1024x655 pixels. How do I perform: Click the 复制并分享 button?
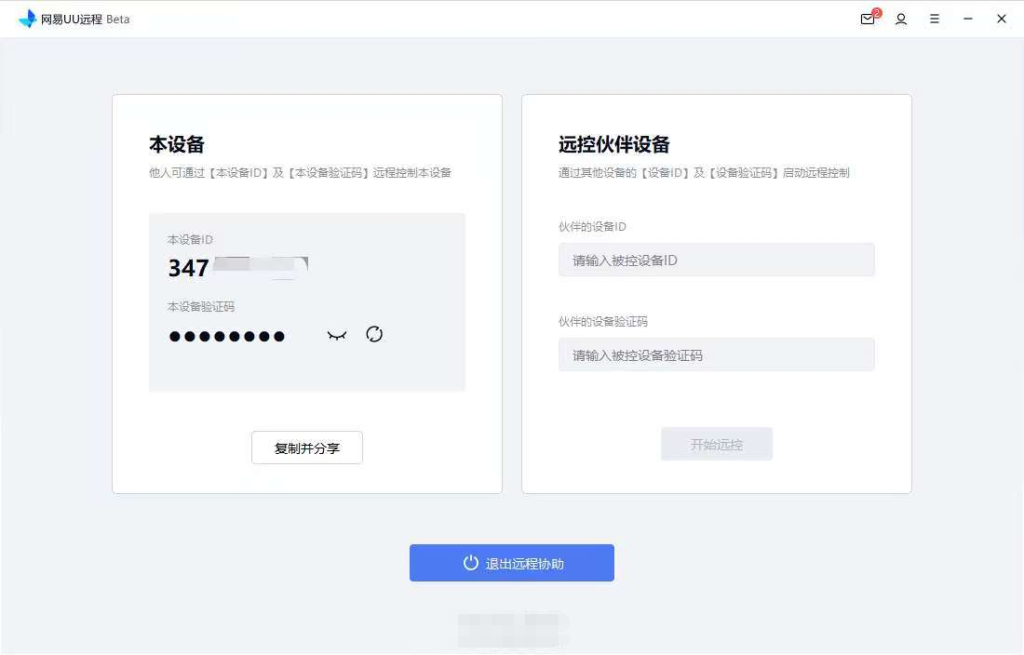click(x=307, y=448)
